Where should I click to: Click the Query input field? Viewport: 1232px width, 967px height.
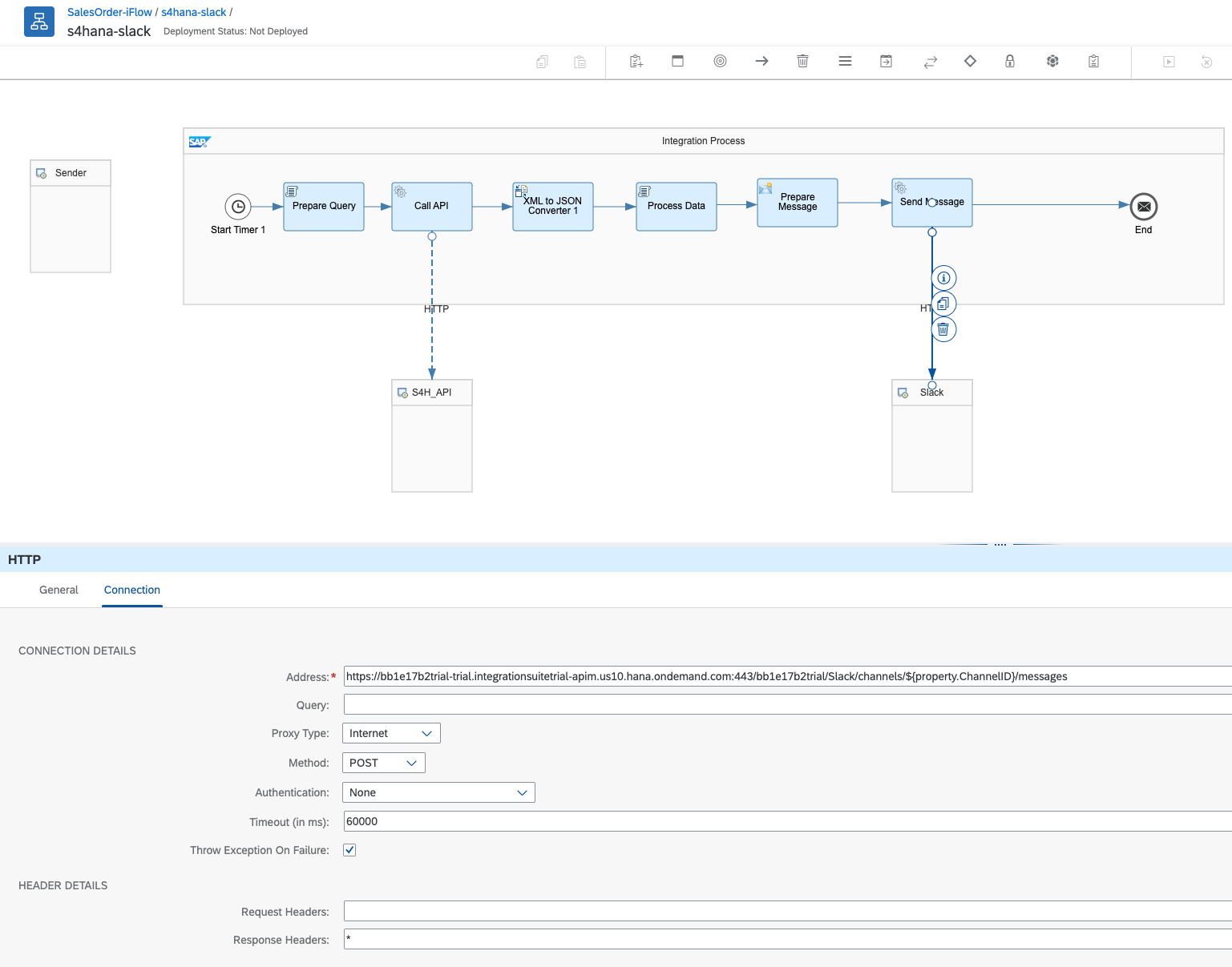pos(788,704)
